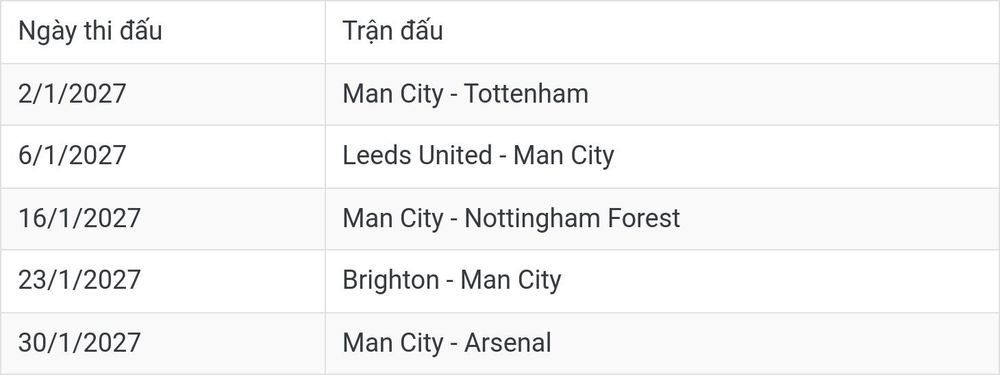This screenshot has height=375, width=1000.
Task: Click "Man City" in the Brighton row
Action: click(511, 281)
